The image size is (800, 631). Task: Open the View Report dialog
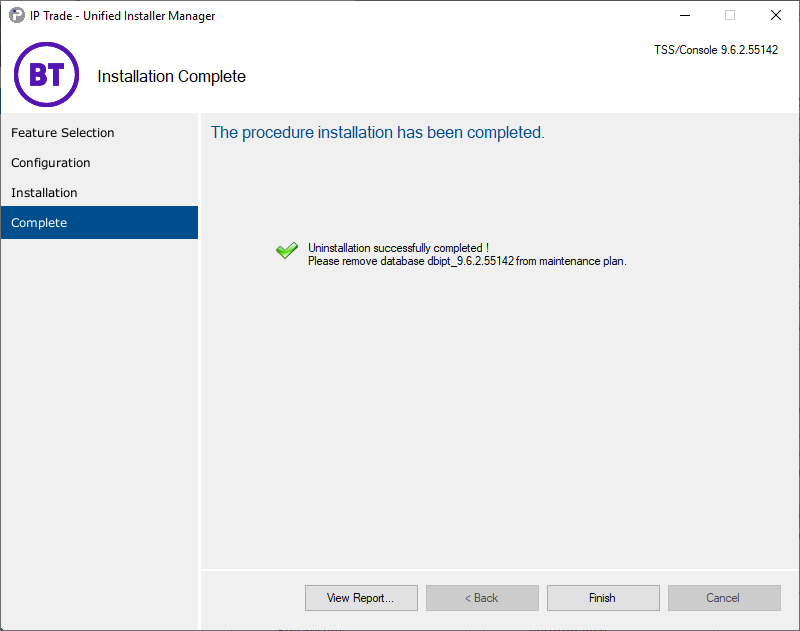[361, 598]
